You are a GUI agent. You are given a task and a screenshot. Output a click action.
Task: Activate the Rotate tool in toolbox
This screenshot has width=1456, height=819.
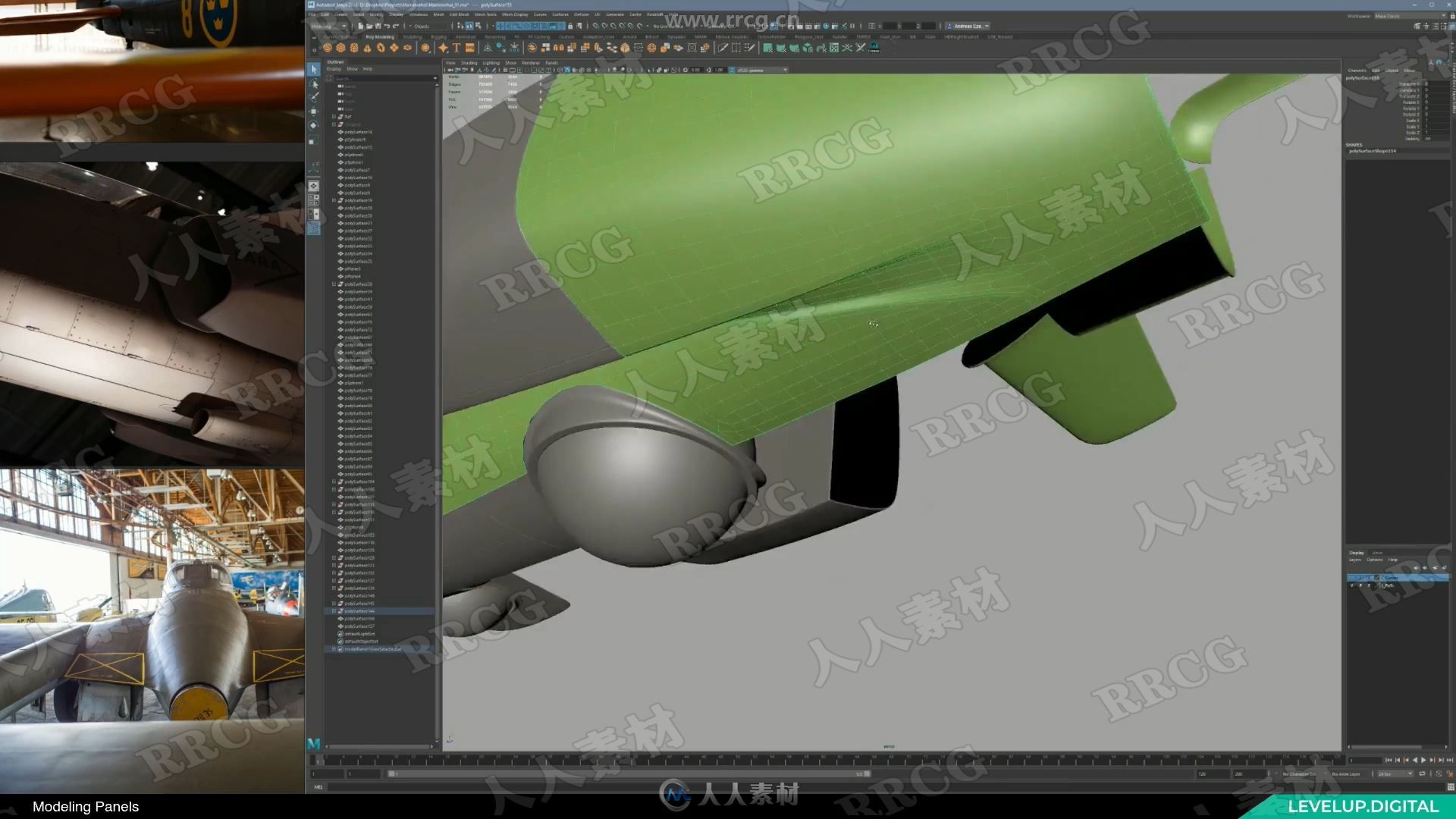point(314,126)
